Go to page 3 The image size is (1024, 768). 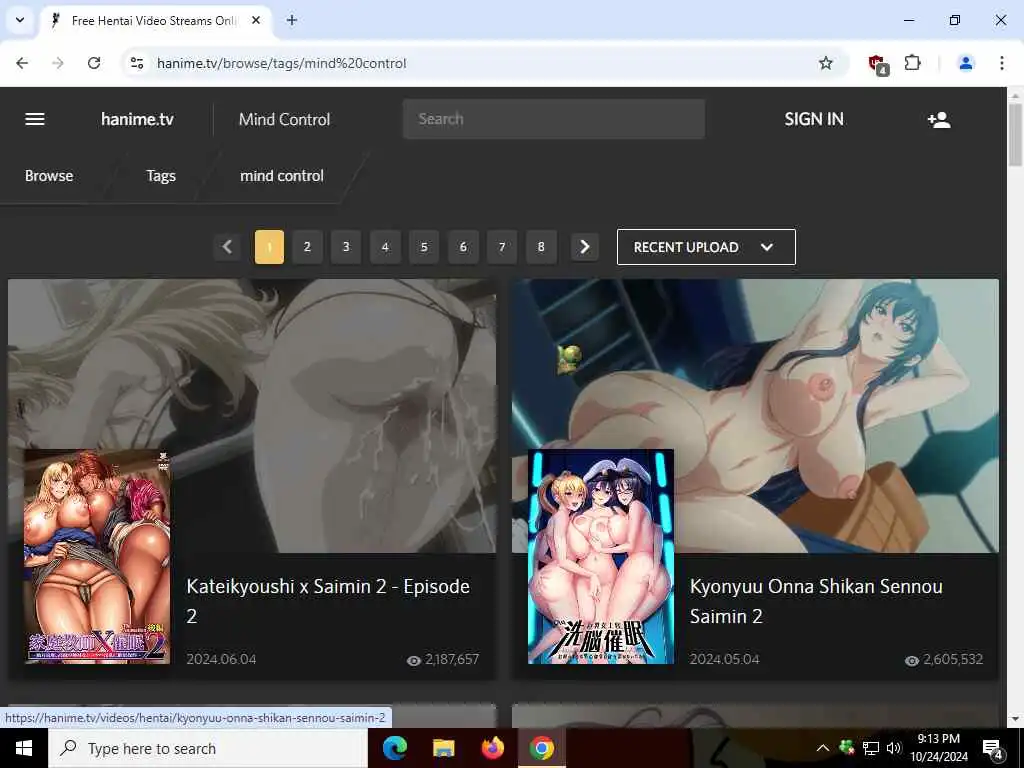pyautogui.click(x=346, y=247)
